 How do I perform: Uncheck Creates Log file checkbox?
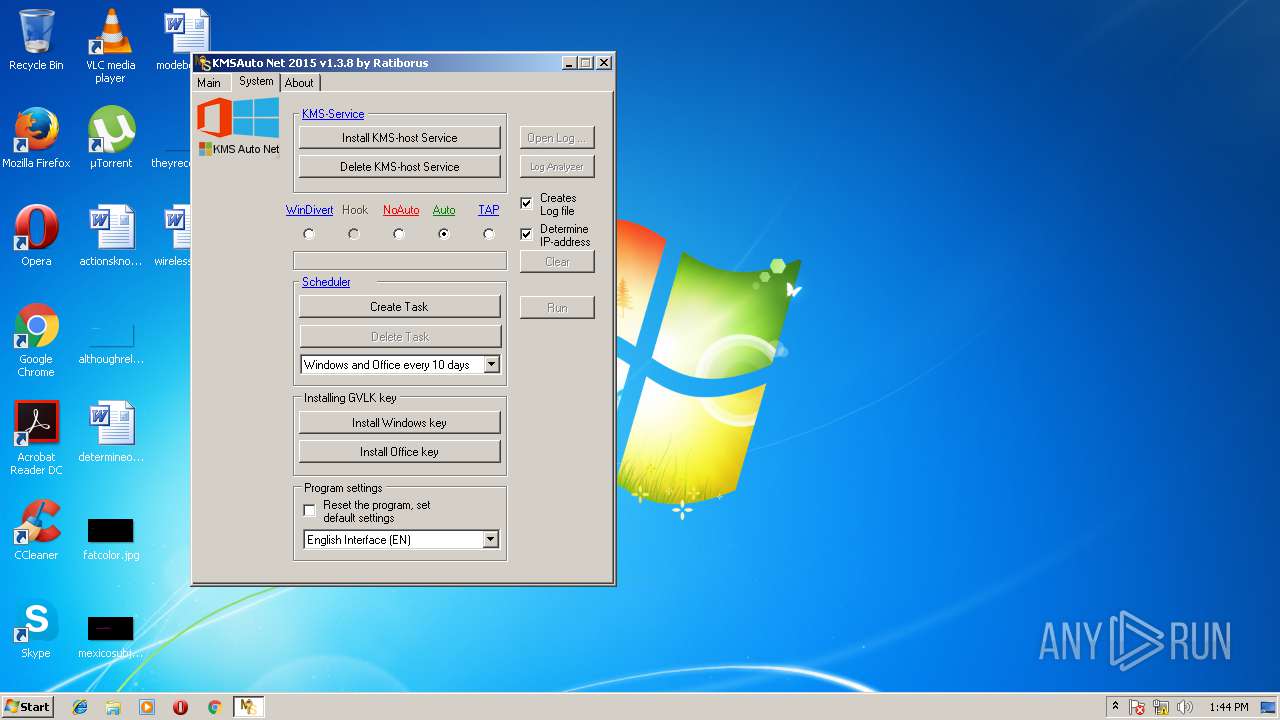(526, 204)
